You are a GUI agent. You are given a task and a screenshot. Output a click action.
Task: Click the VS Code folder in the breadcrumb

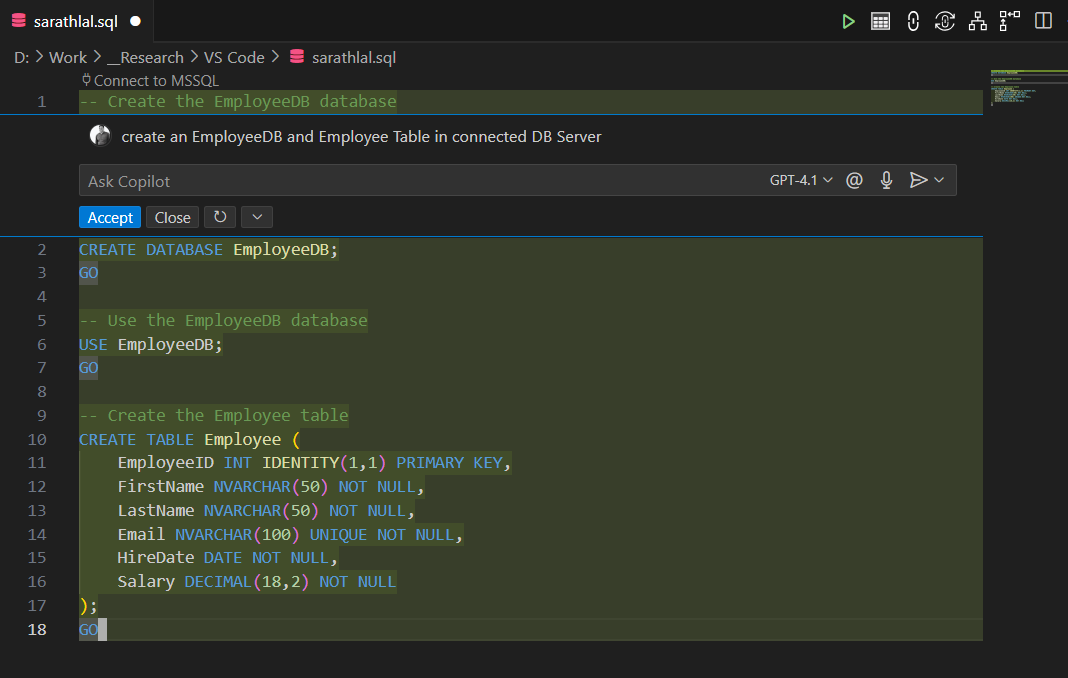point(234,57)
